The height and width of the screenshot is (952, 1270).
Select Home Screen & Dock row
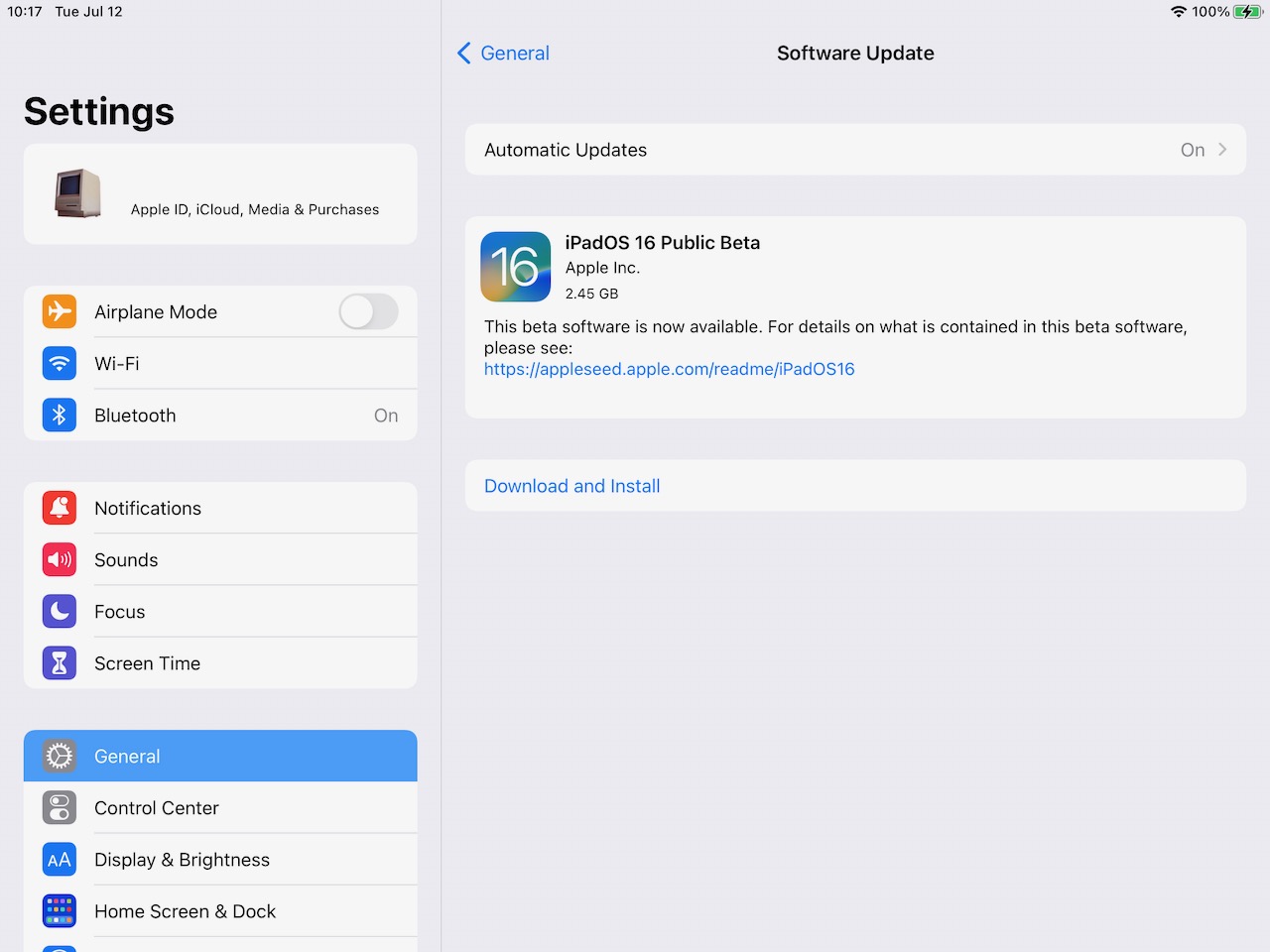click(220, 910)
